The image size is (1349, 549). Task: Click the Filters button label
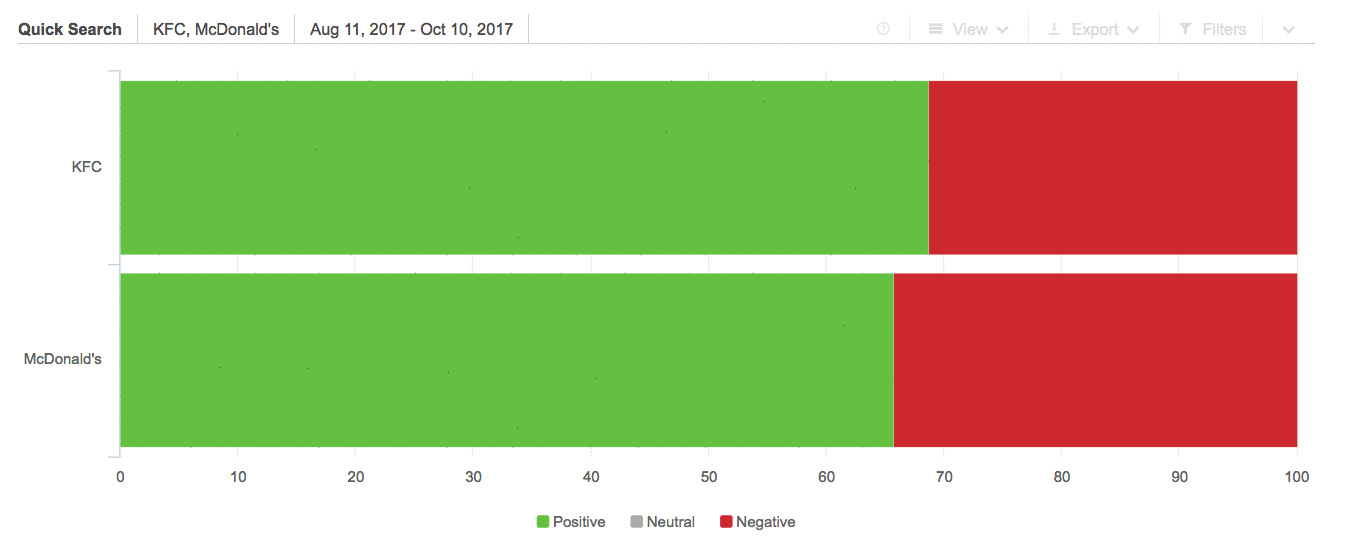point(1224,29)
